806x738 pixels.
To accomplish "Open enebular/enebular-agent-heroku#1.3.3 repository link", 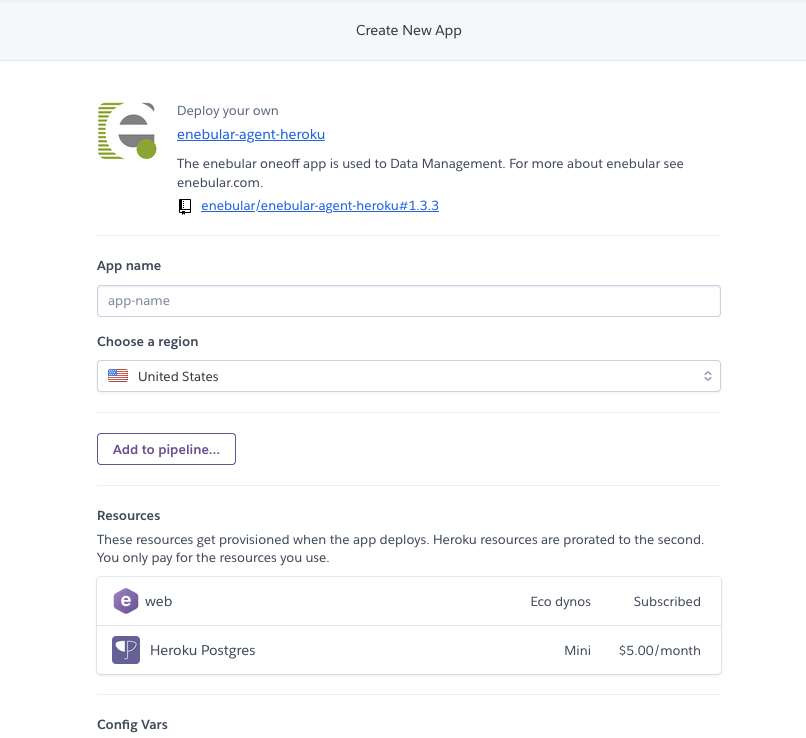I will pos(320,206).
